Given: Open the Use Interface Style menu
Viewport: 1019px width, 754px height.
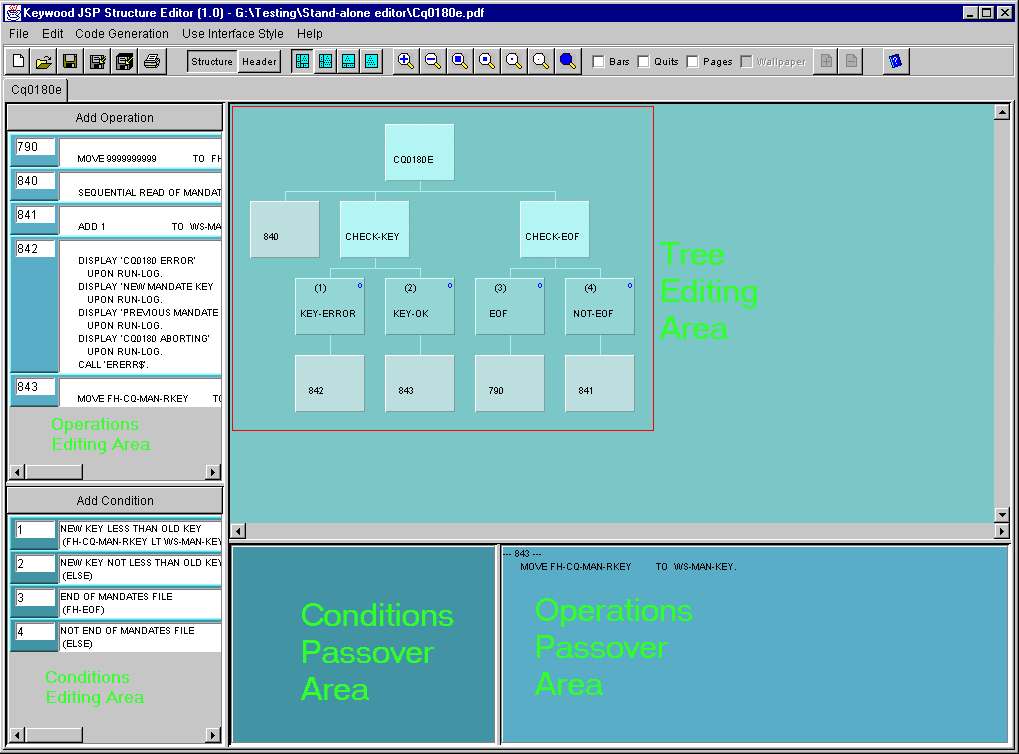Looking at the screenshot, I should pos(233,33).
